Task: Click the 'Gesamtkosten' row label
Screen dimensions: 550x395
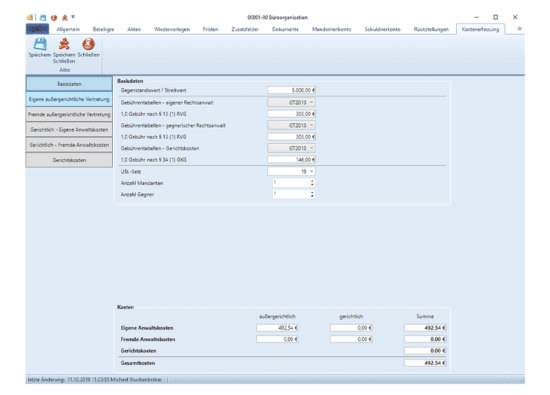Action: tap(138, 363)
